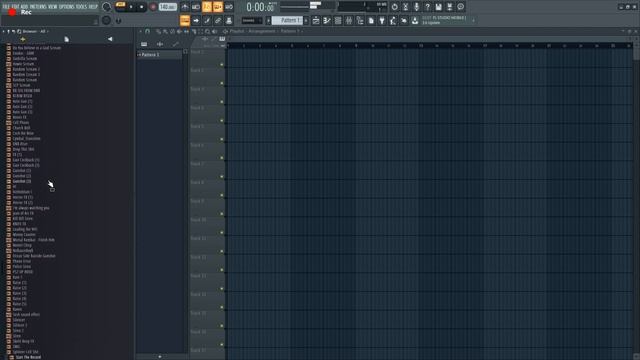Click the one-click audio recording microphone icon
The width and height of the screenshot is (640, 360).
416,7
